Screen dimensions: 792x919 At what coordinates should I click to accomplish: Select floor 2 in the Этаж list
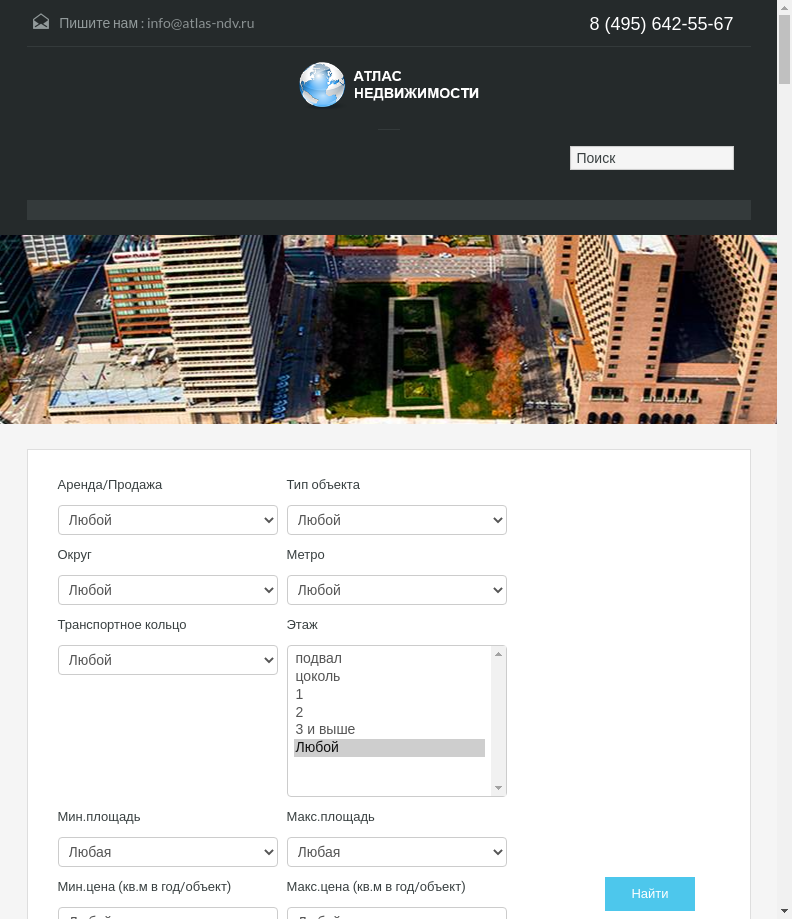[x=389, y=712]
